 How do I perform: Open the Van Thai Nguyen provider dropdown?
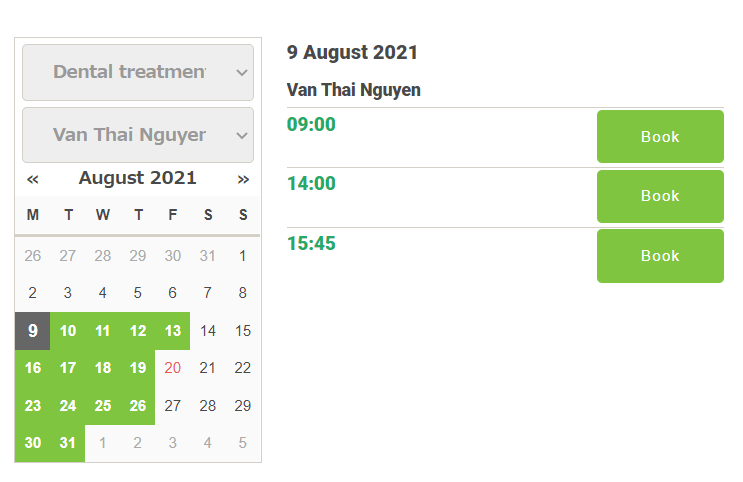pos(138,135)
